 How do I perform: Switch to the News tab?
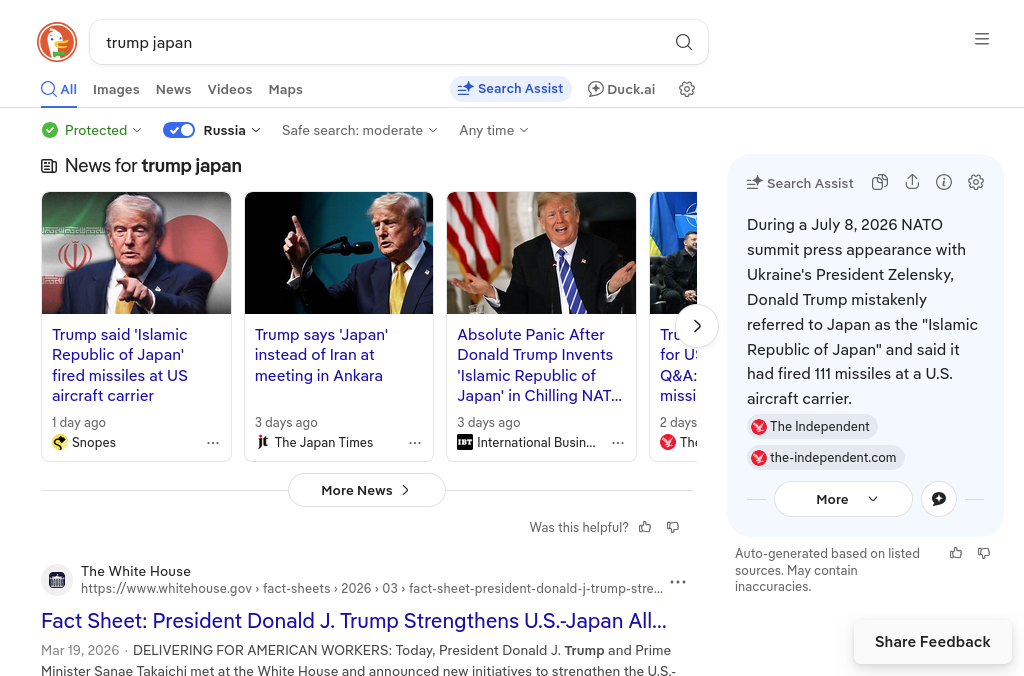click(x=174, y=89)
